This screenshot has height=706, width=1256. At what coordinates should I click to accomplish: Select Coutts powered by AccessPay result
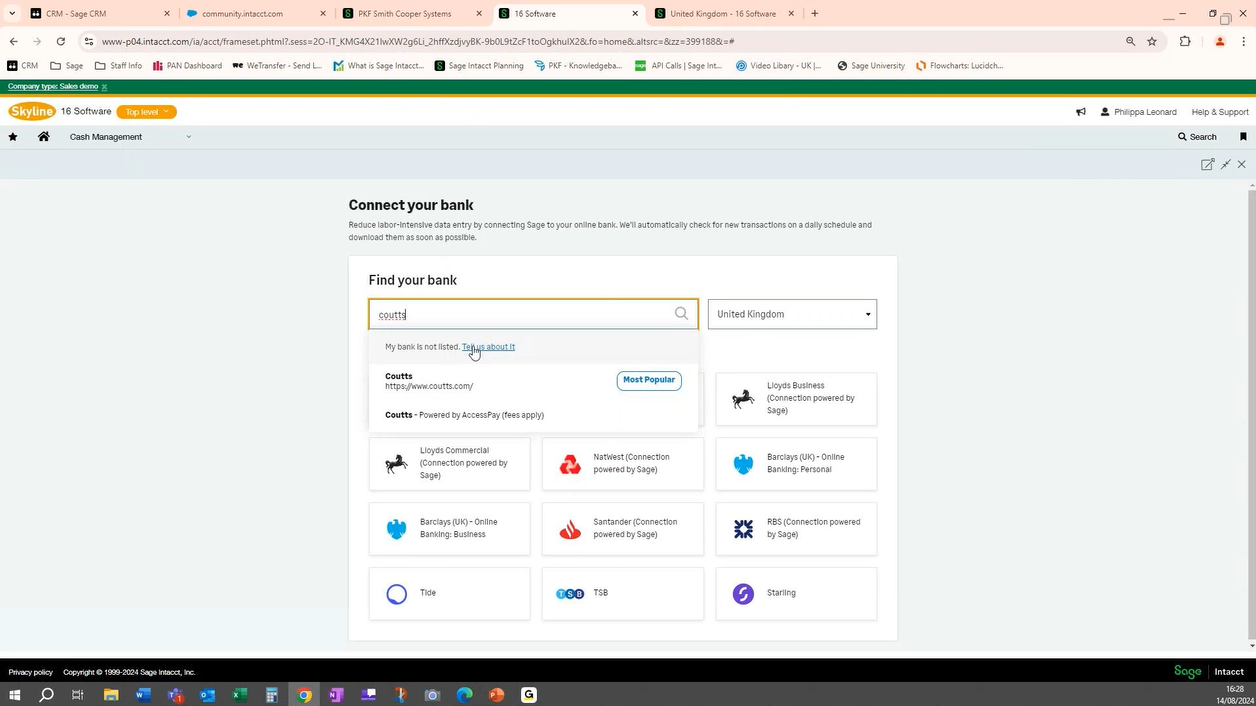[533, 415]
